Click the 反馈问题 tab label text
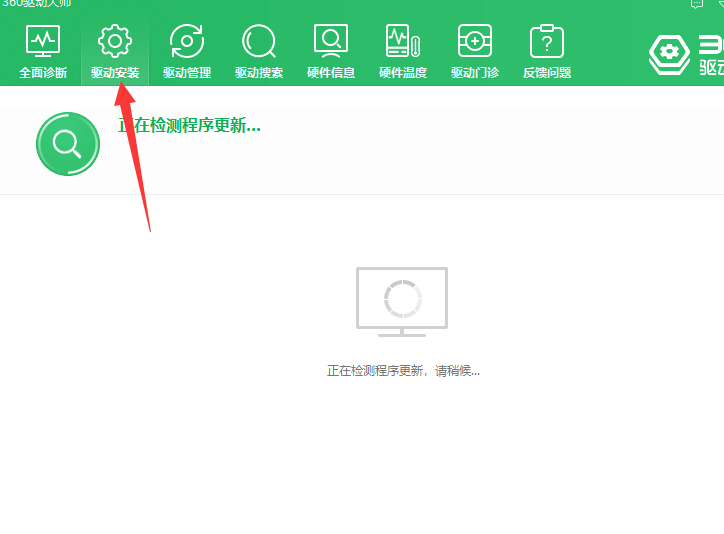Viewport: 724px width, 534px height. (547, 73)
